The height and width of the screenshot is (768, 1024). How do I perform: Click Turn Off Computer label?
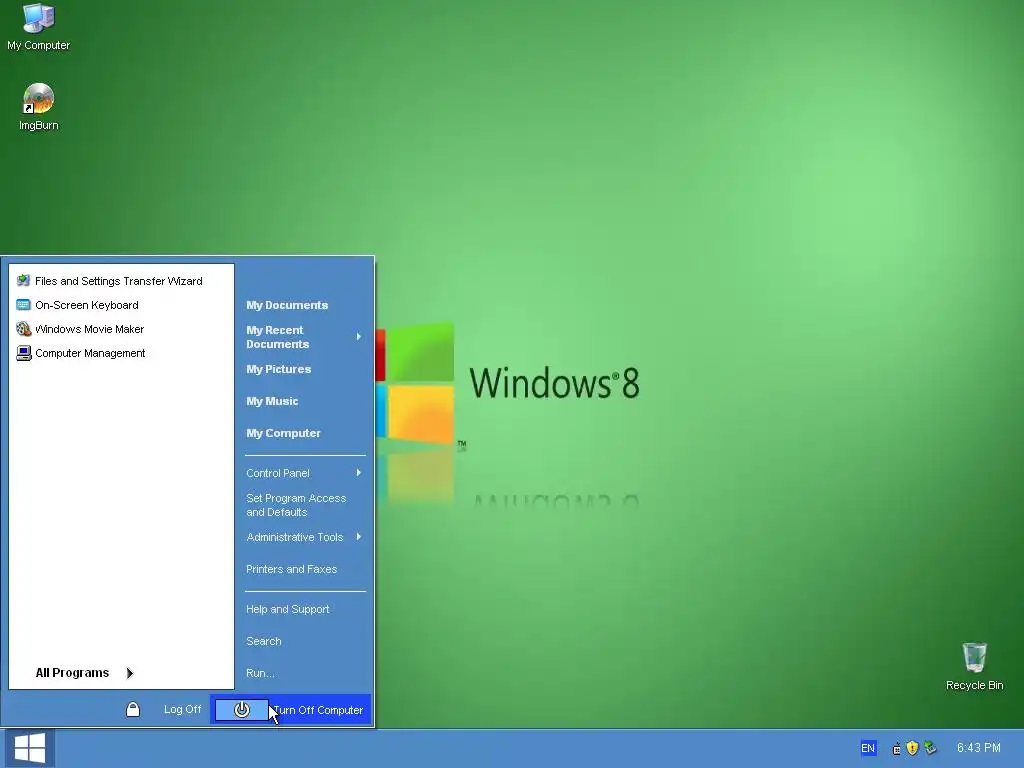coord(318,710)
